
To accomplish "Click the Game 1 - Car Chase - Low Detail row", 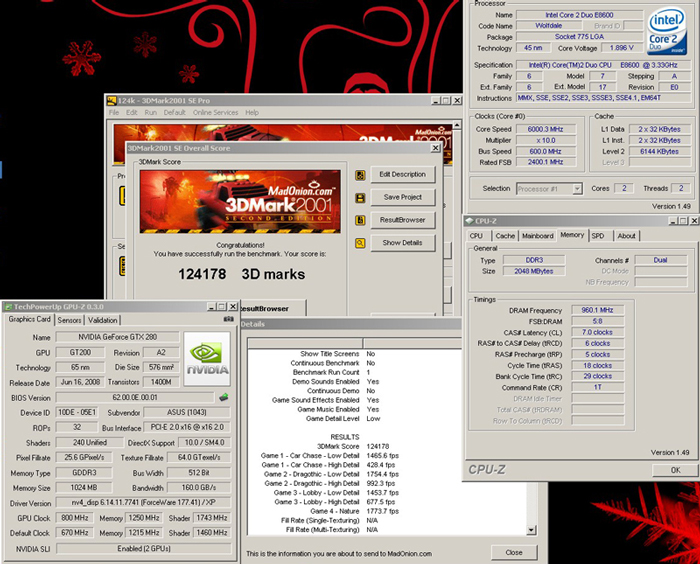I will (329, 455).
